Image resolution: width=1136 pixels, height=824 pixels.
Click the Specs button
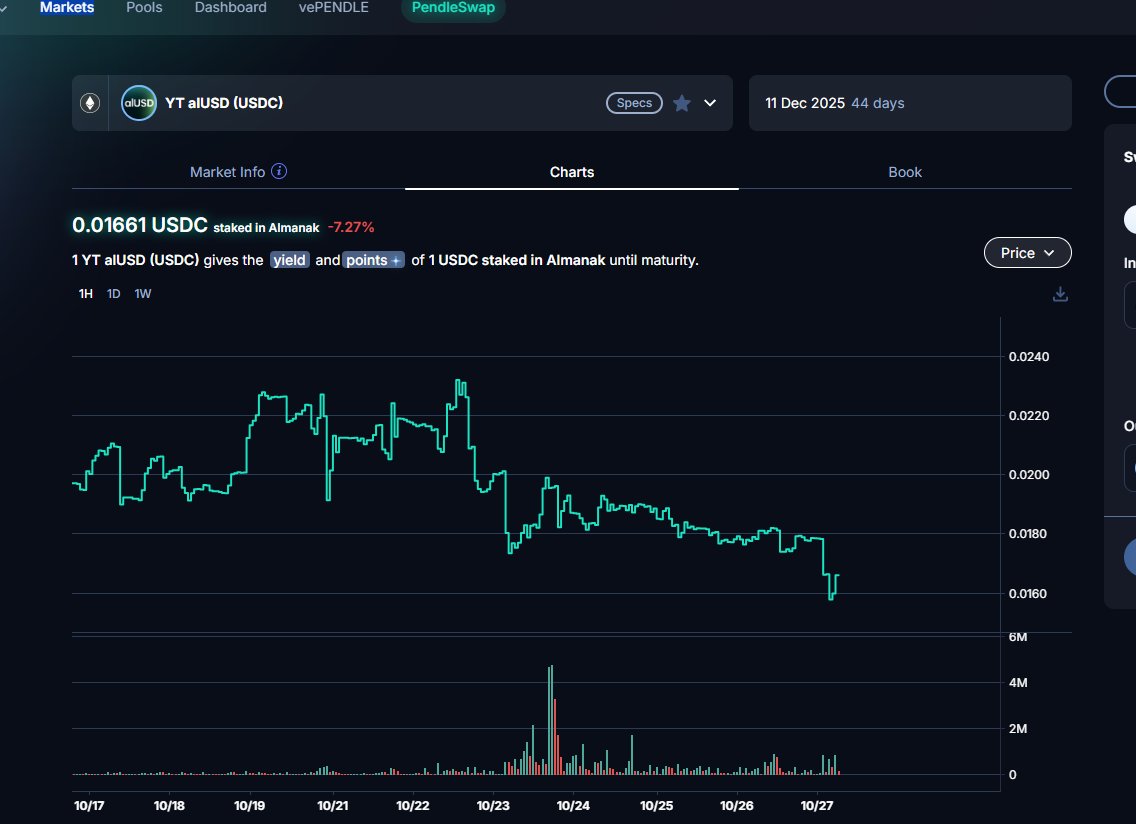(634, 103)
